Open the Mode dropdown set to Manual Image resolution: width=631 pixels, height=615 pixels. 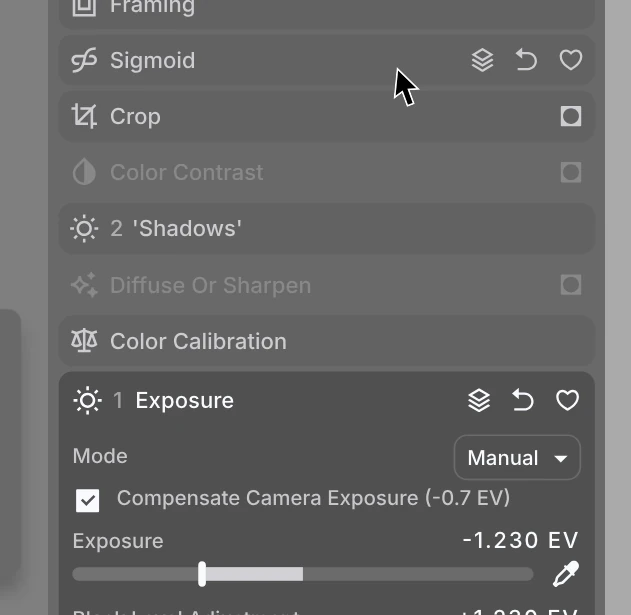point(517,458)
